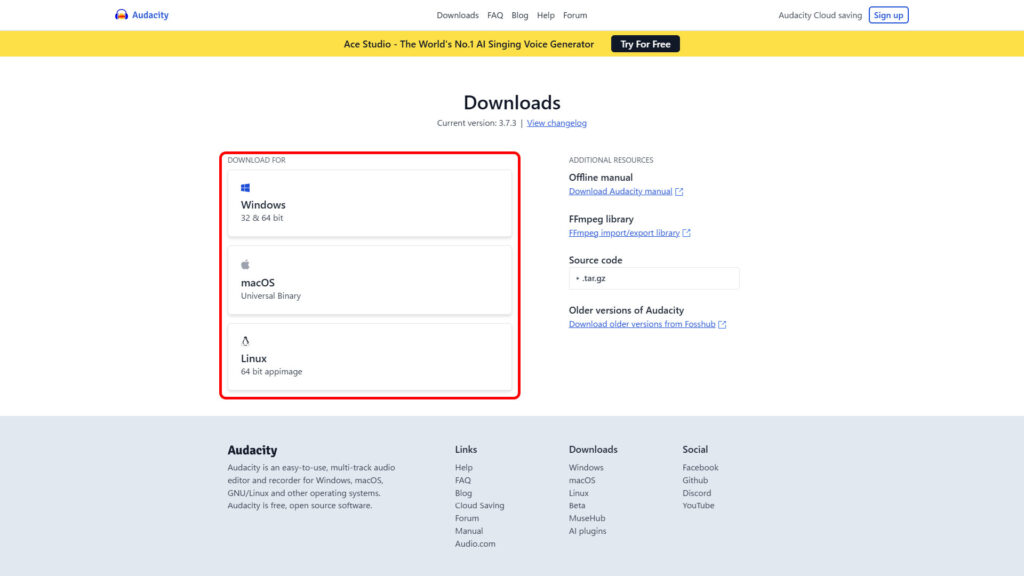Click the Audacity Cloud saving link
This screenshot has height=576, width=1024.
pyautogui.click(x=820, y=15)
